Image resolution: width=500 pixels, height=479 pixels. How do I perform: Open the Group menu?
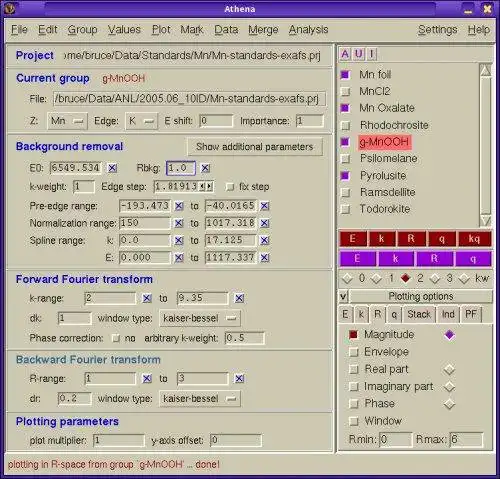tap(82, 30)
